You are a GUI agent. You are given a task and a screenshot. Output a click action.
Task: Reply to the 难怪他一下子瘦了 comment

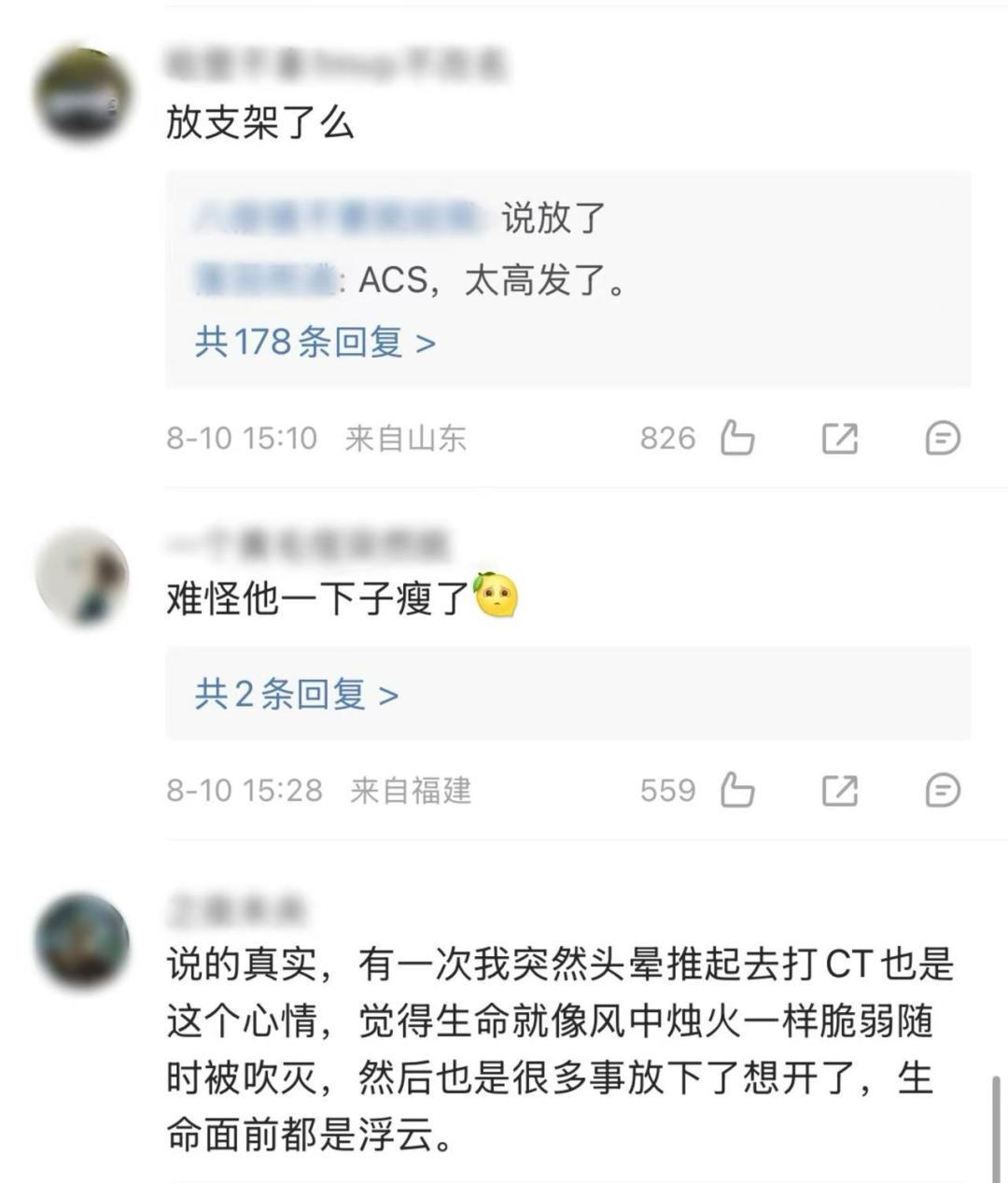tap(942, 791)
